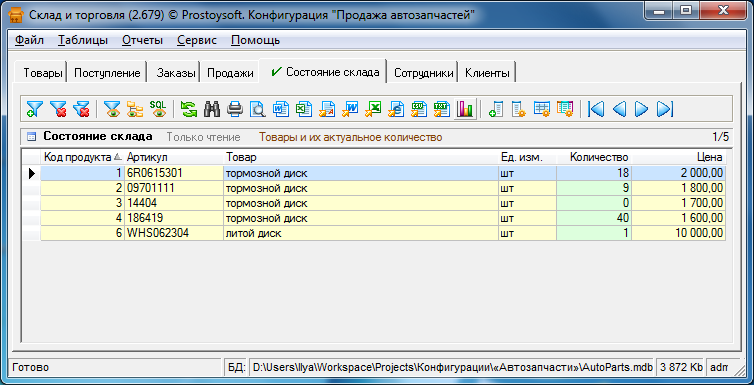Sort by Код продукта column header
The image size is (754, 385).
[82, 157]
